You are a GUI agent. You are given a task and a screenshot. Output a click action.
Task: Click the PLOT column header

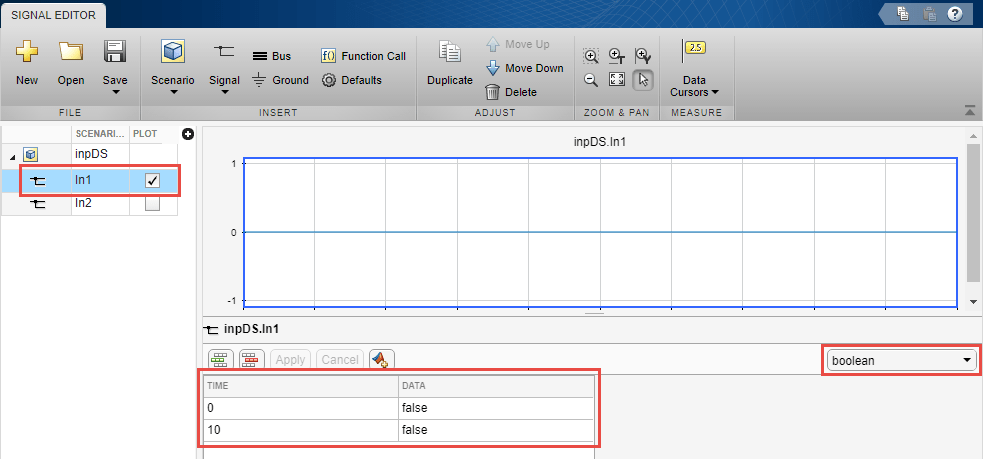(x=146, y=134)
